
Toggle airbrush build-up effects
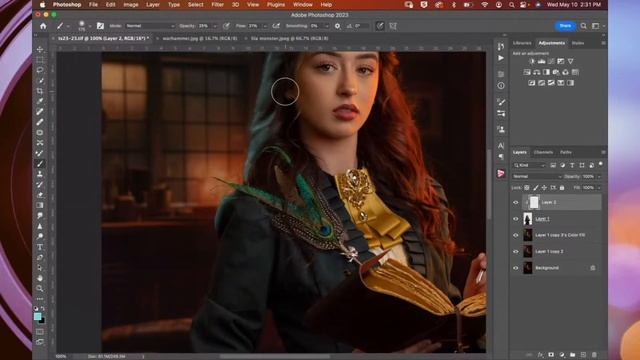coord(276,26)
